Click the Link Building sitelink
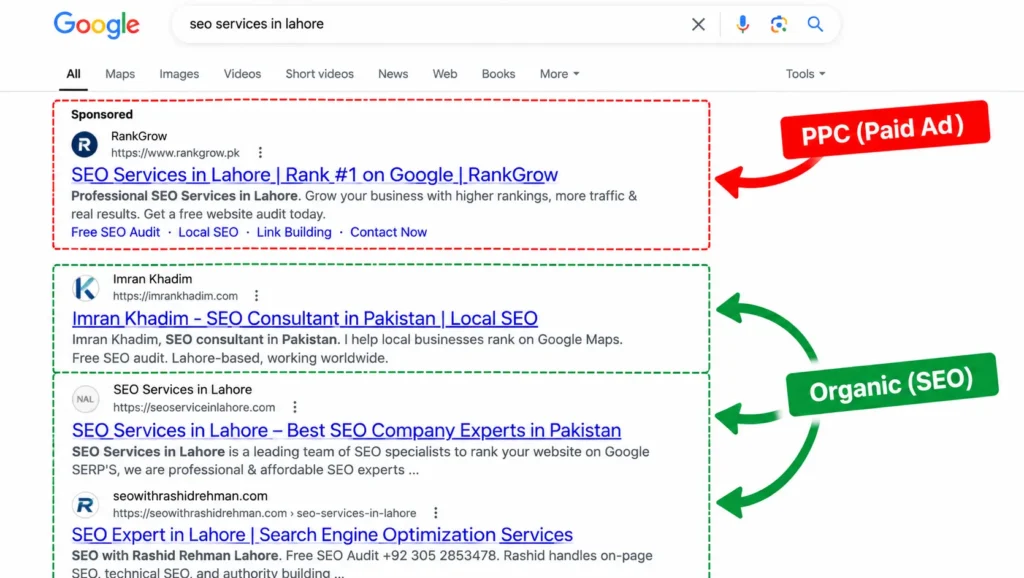 coord(294,232)
